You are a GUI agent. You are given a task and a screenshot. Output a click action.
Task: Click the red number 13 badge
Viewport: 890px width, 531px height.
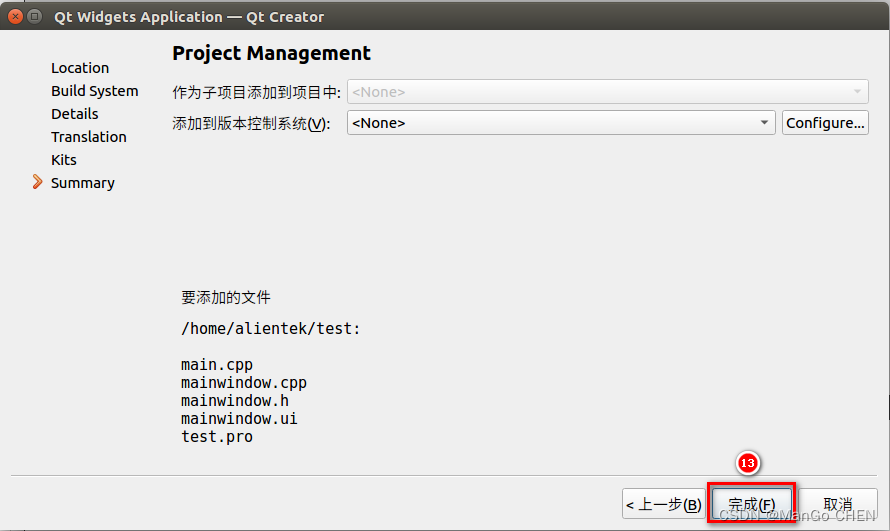pos(747,463)
